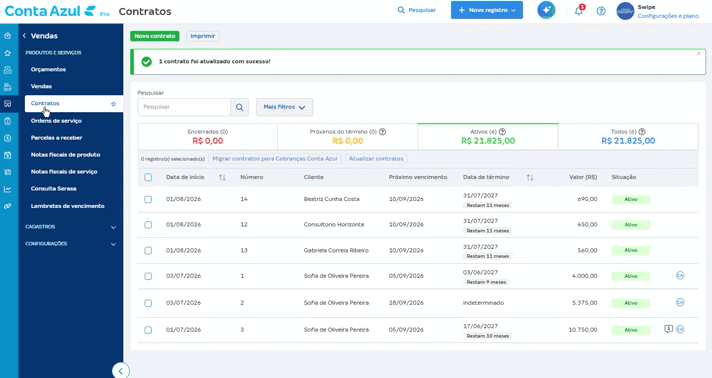The height and width of the screenshot is (378, 712).
Task: Open the dollar coin icon in the left rail
Action: pyautogui.click(x=8, y=138)
